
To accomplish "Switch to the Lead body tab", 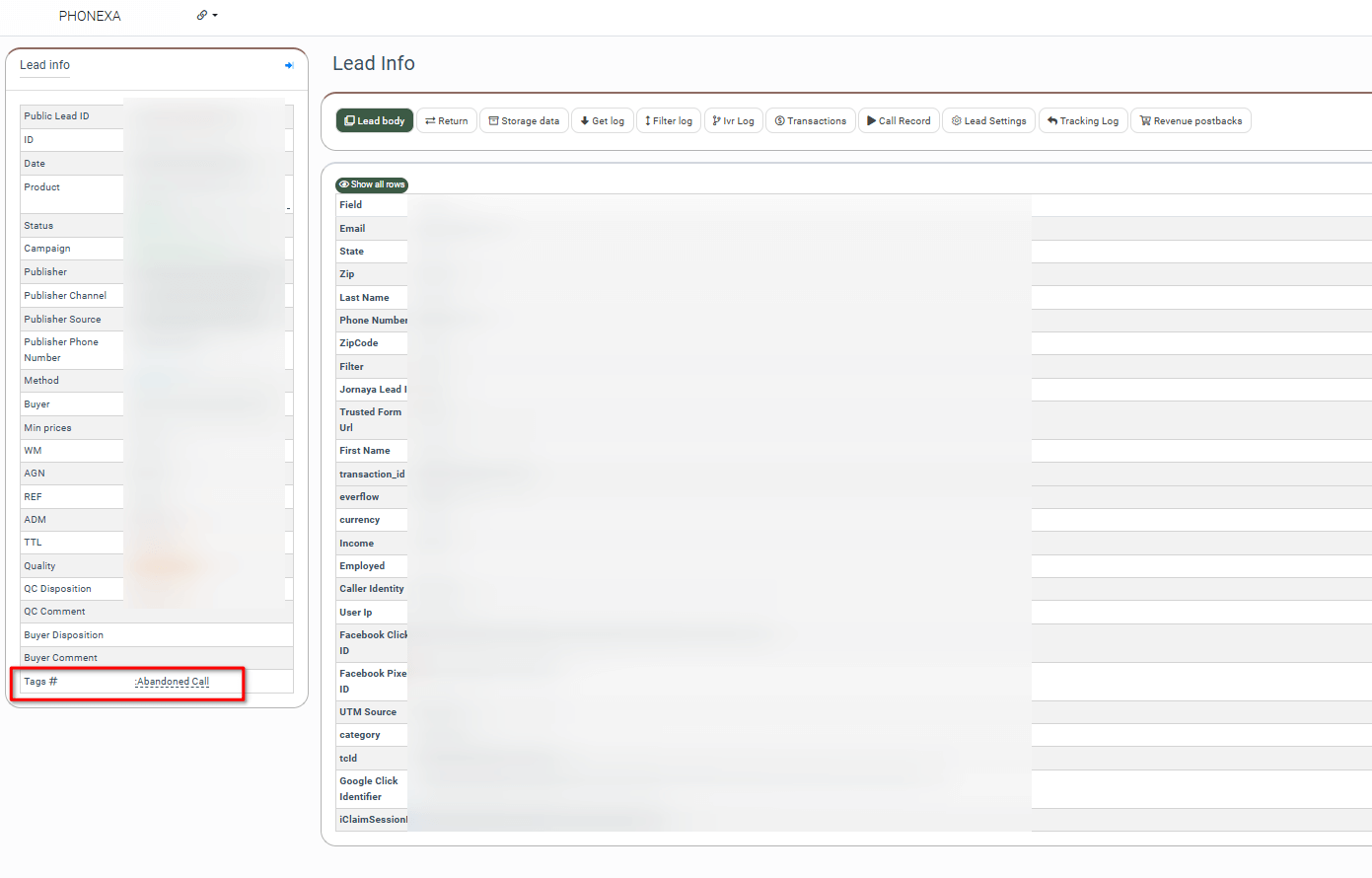I will click(x=375, y=121).
